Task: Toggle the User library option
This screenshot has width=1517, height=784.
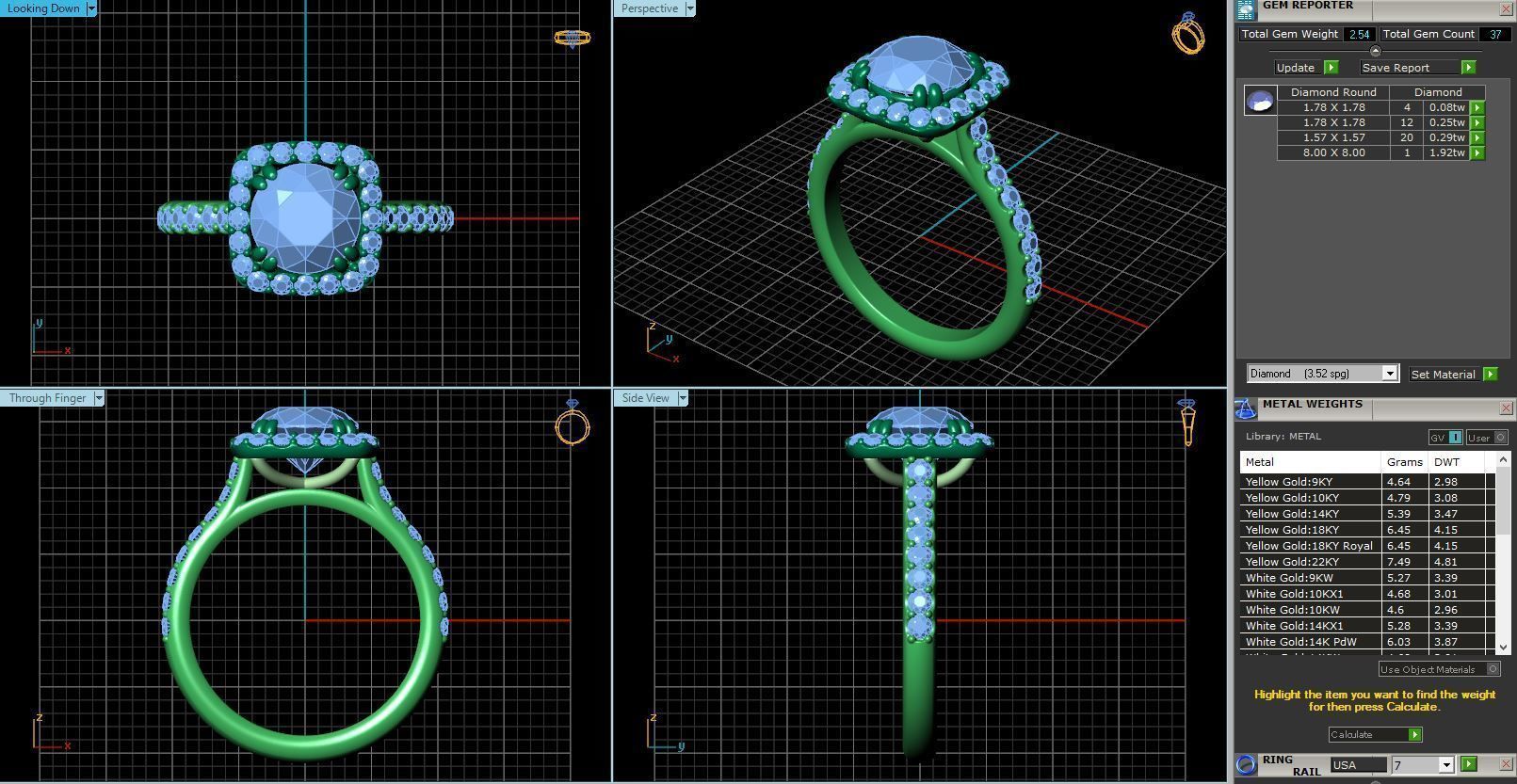Action: (1487, 437)
